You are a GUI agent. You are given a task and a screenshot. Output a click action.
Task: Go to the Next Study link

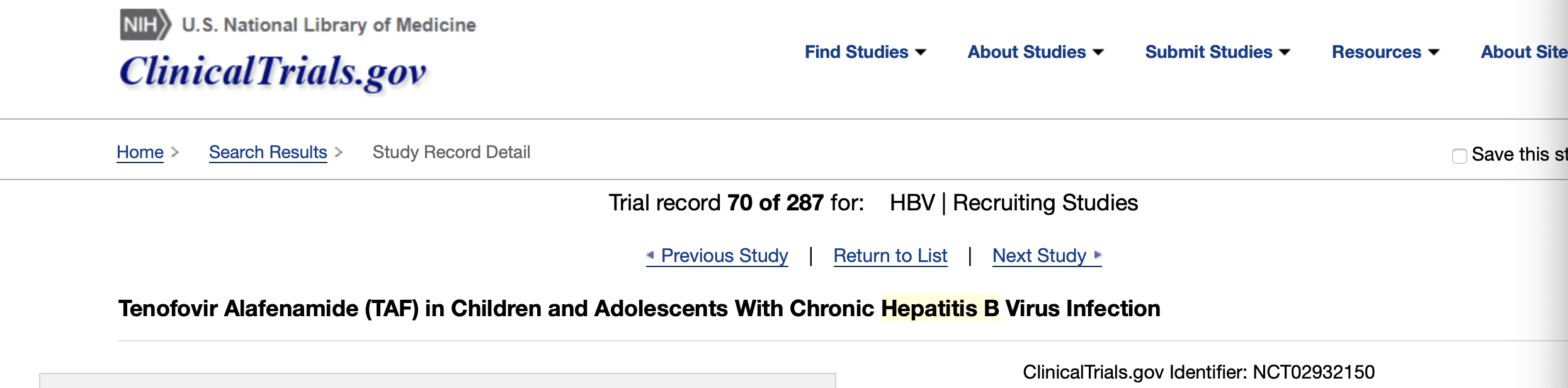click(x=1039, y=256)
